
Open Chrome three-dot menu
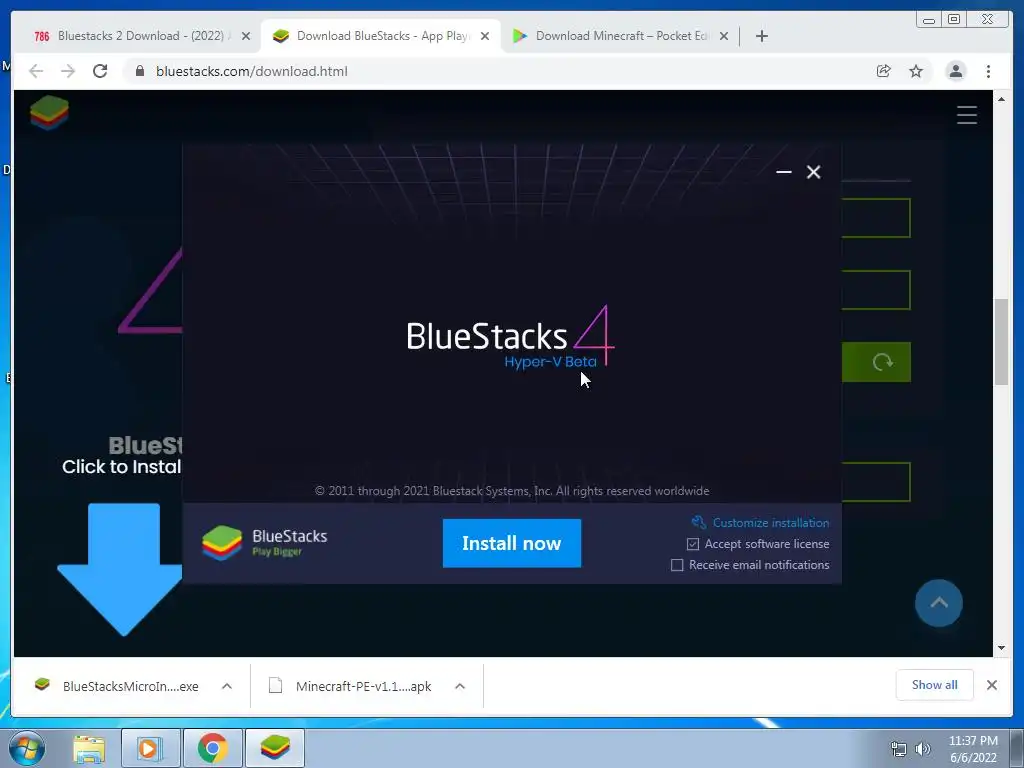(x=988, y=71)
